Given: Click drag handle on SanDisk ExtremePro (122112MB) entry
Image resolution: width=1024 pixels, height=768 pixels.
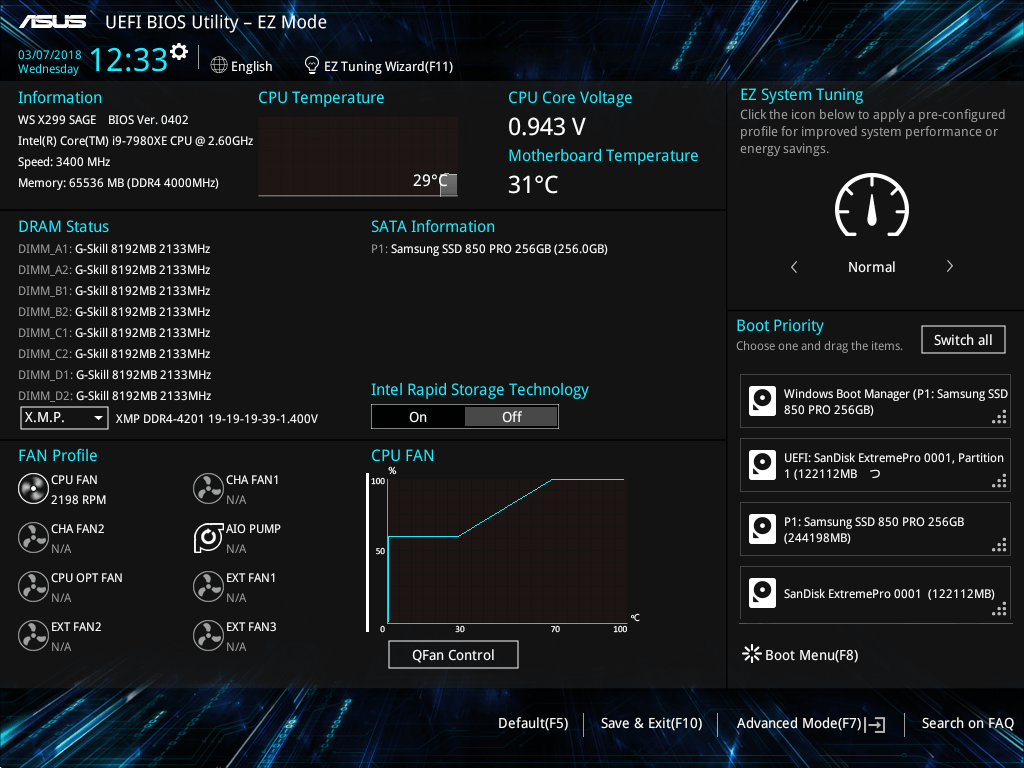Looking at the screenshot, I should 999,609.
